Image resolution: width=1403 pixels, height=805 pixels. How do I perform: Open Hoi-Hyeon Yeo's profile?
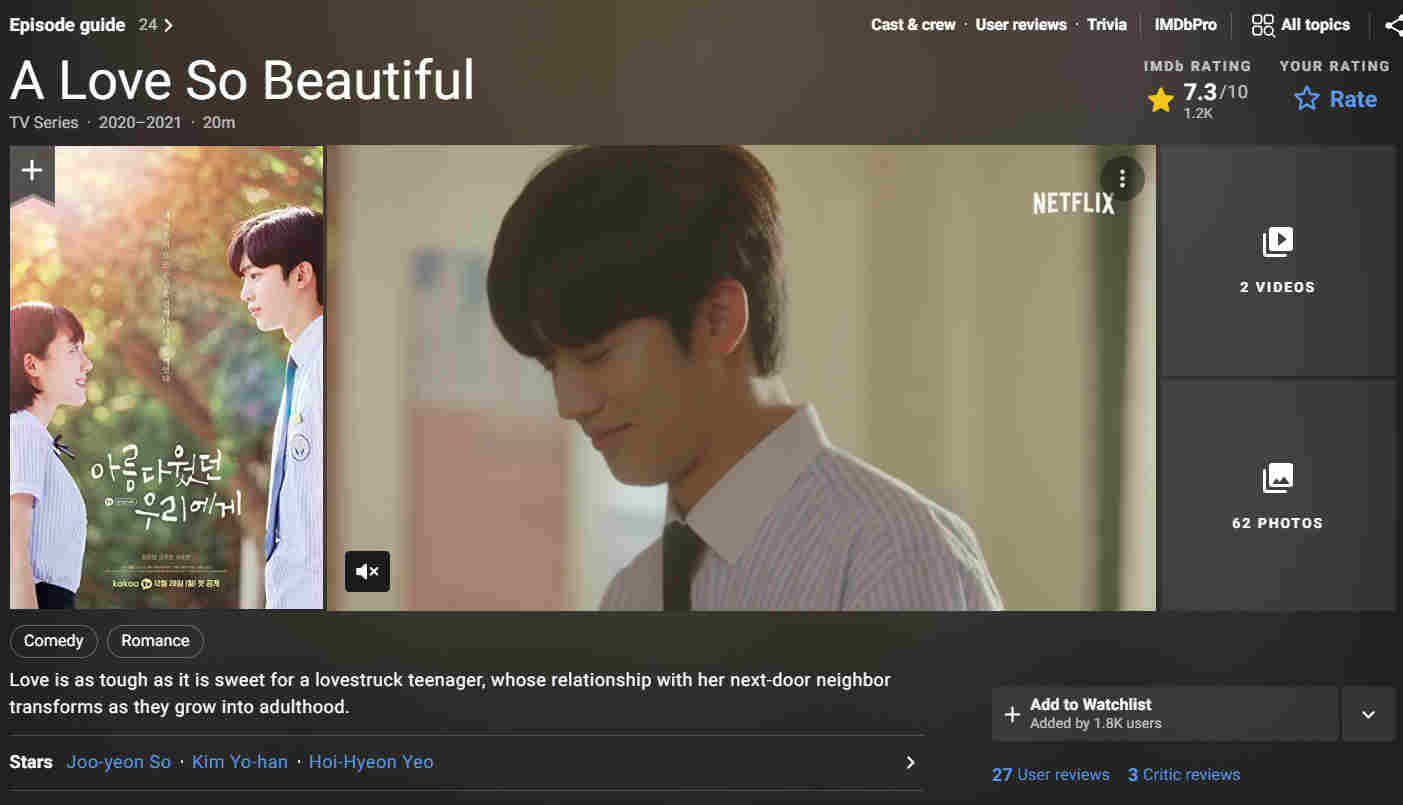(x=371, y=762)
